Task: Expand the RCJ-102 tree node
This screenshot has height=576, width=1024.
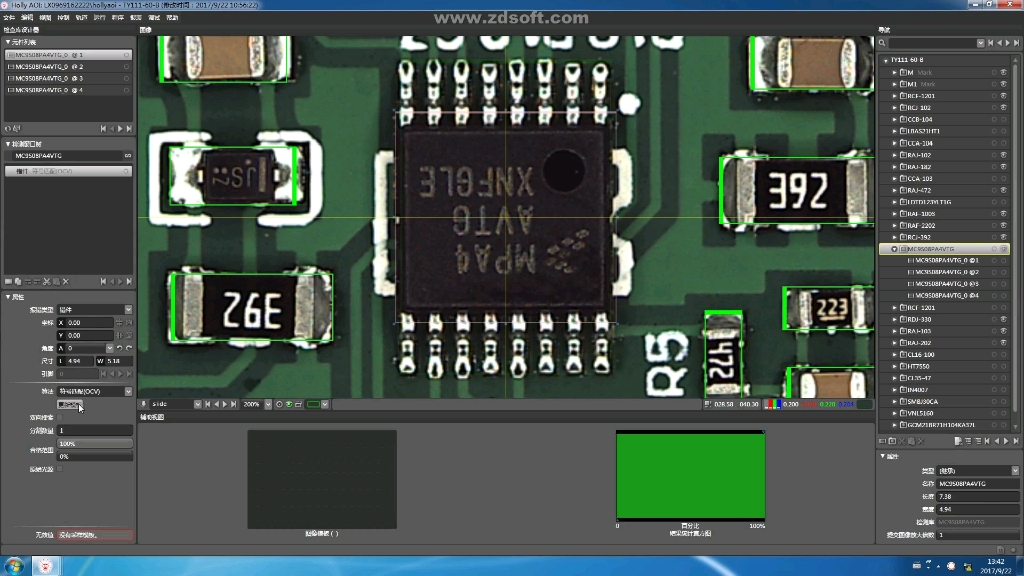Action: 895,108
